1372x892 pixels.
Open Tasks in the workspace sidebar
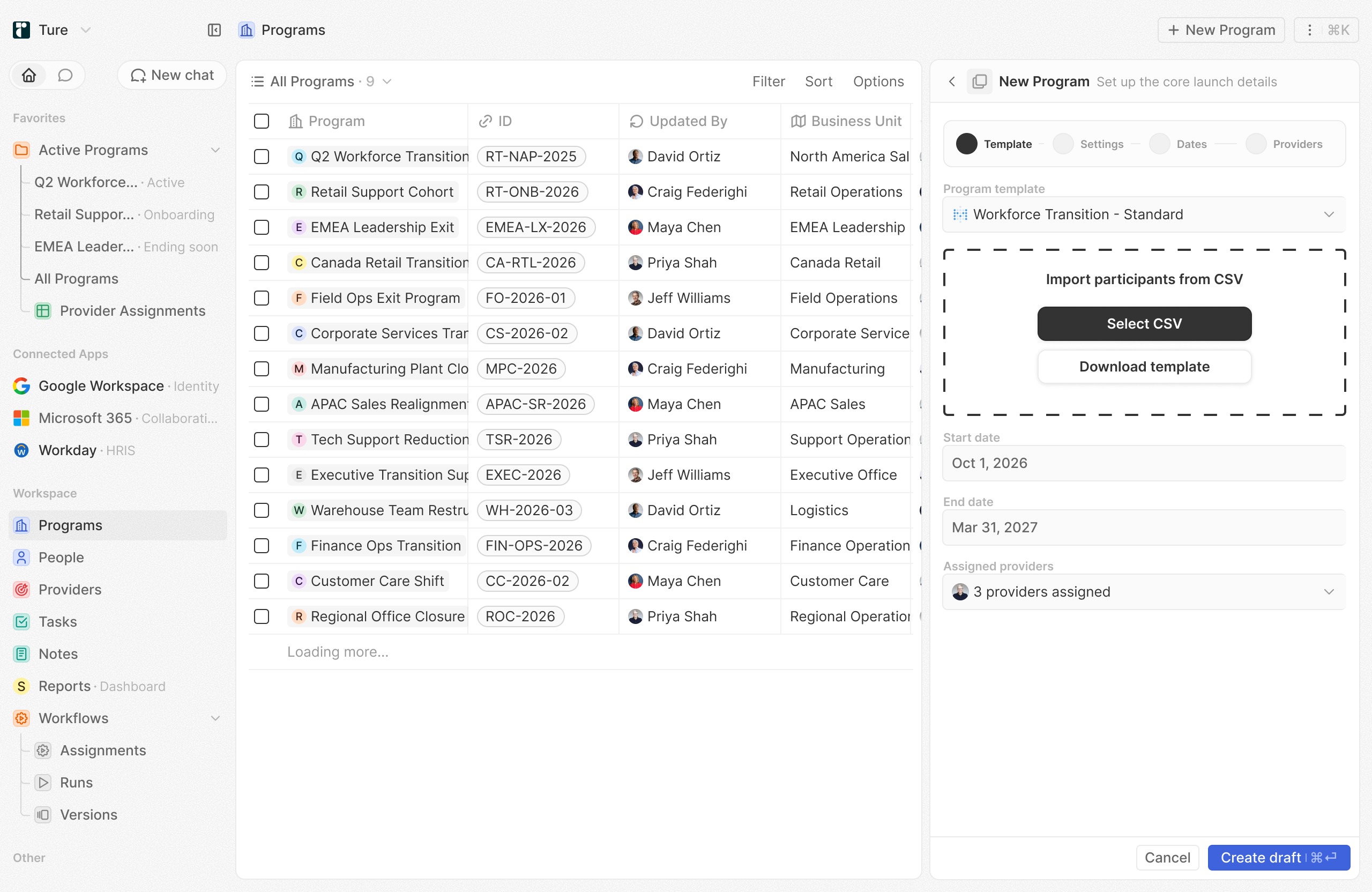[x=117, y=622]
